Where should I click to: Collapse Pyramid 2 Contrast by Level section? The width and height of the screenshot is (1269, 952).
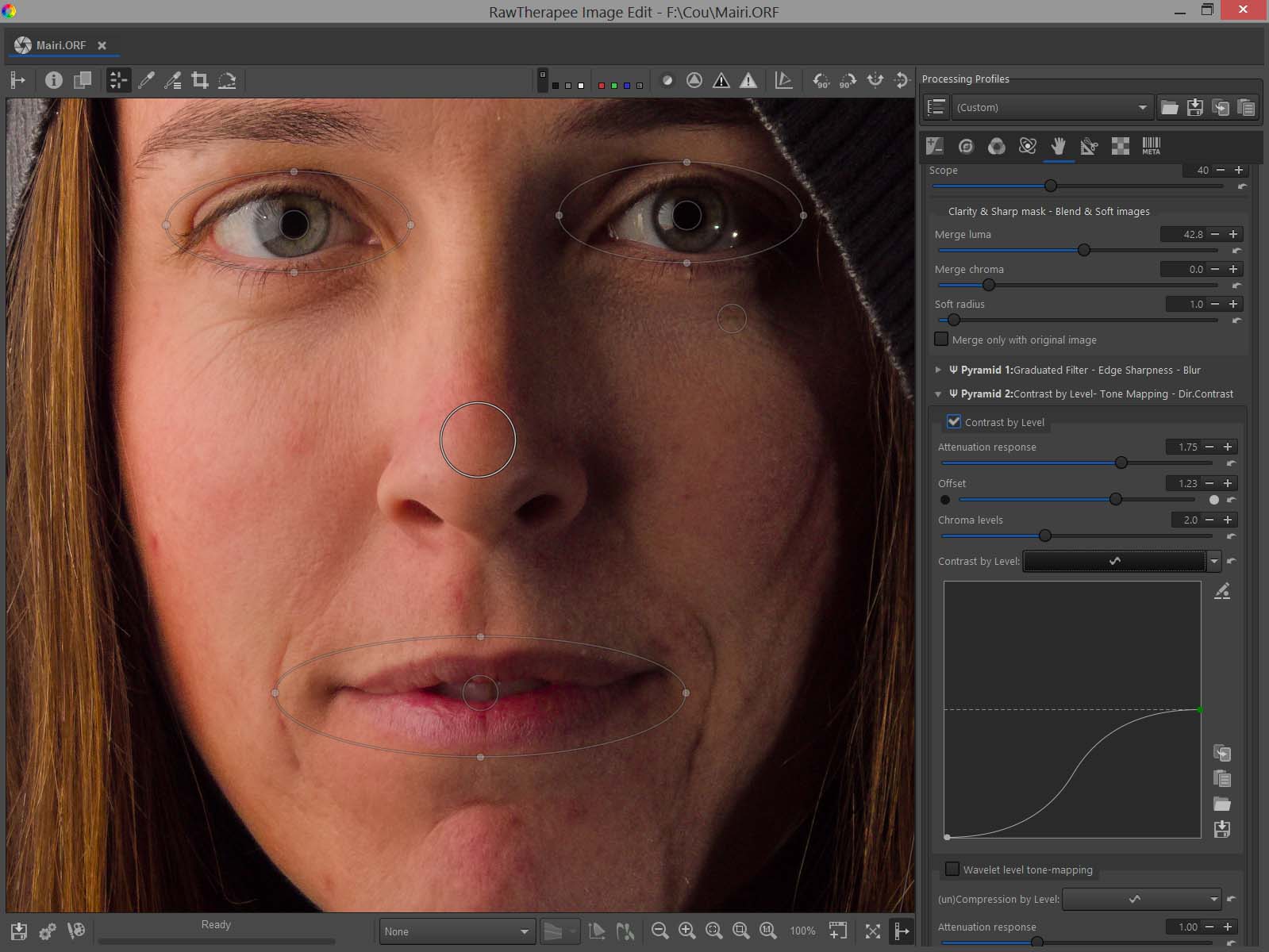[x=939, y=393]
